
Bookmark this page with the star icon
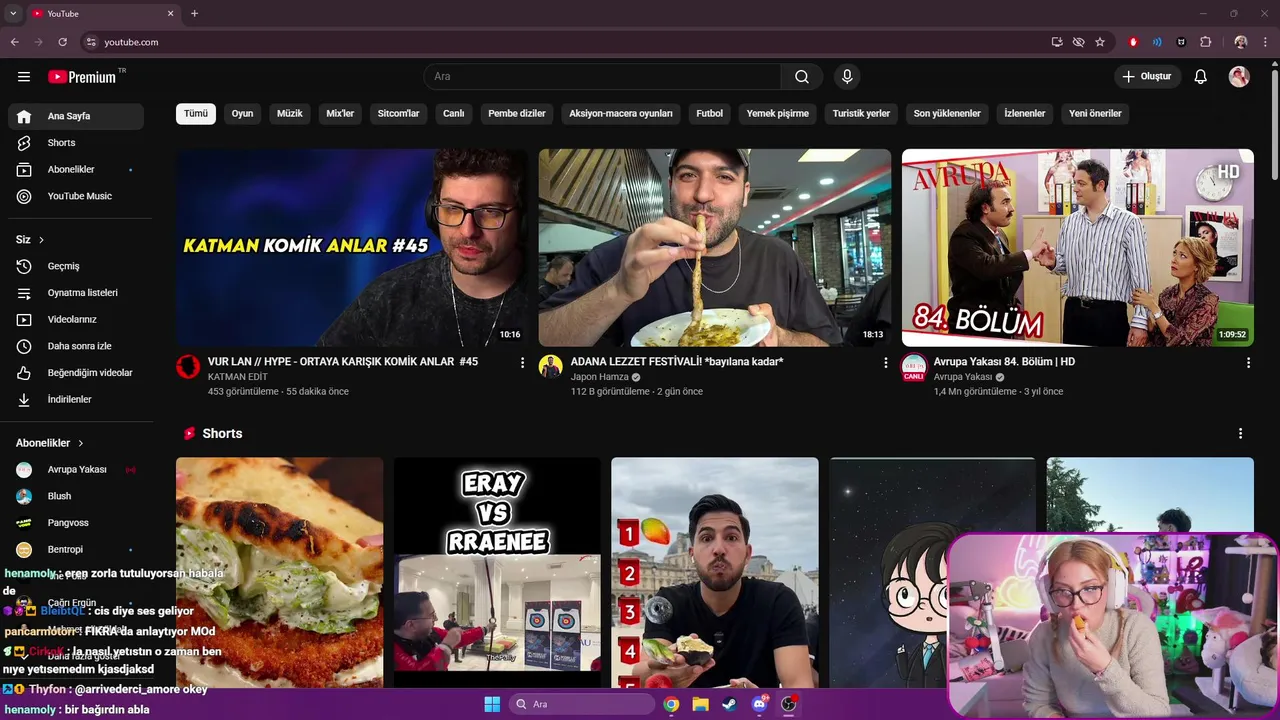coord(1100,42)
